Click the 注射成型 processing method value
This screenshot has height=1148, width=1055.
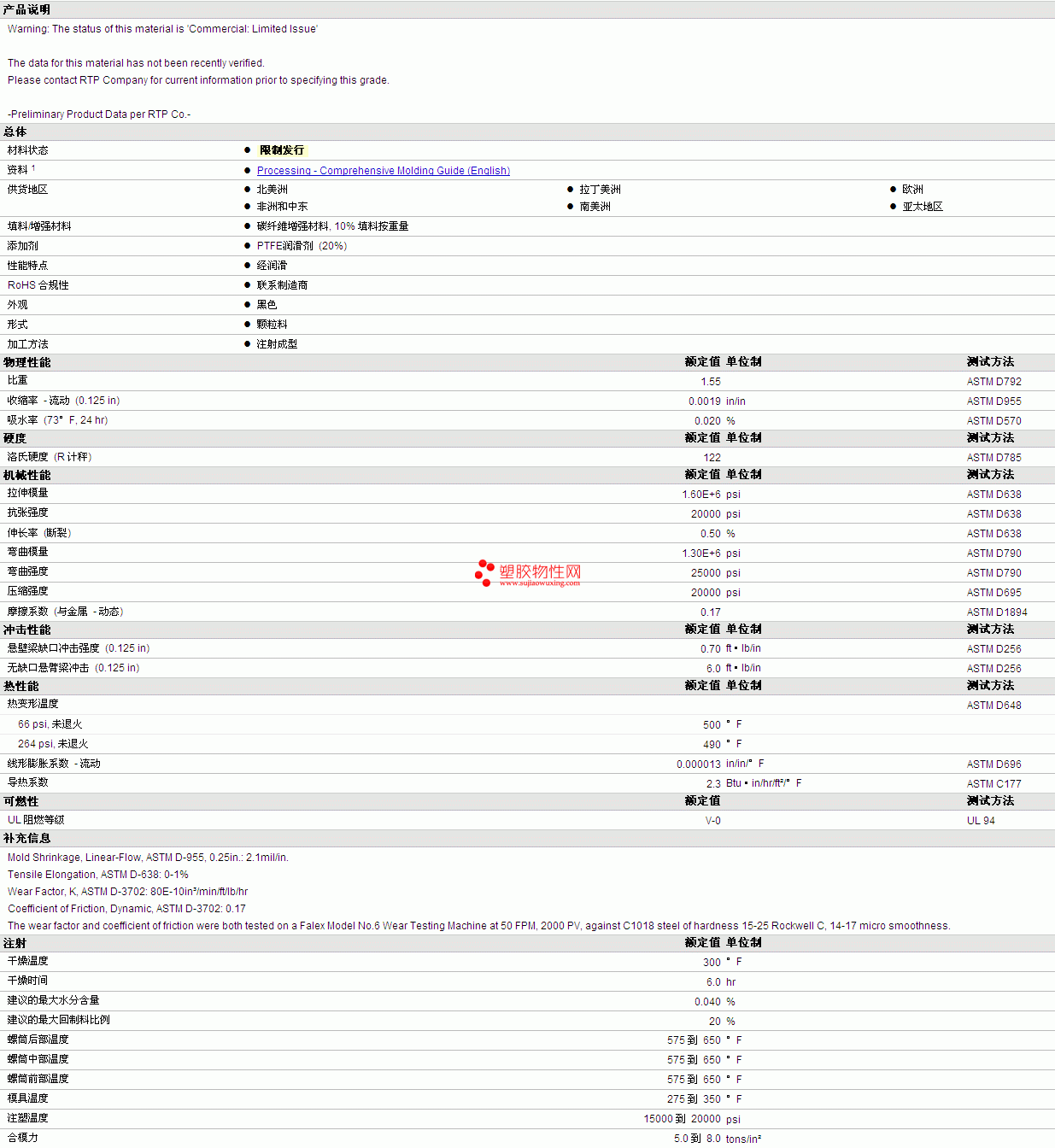278,344
